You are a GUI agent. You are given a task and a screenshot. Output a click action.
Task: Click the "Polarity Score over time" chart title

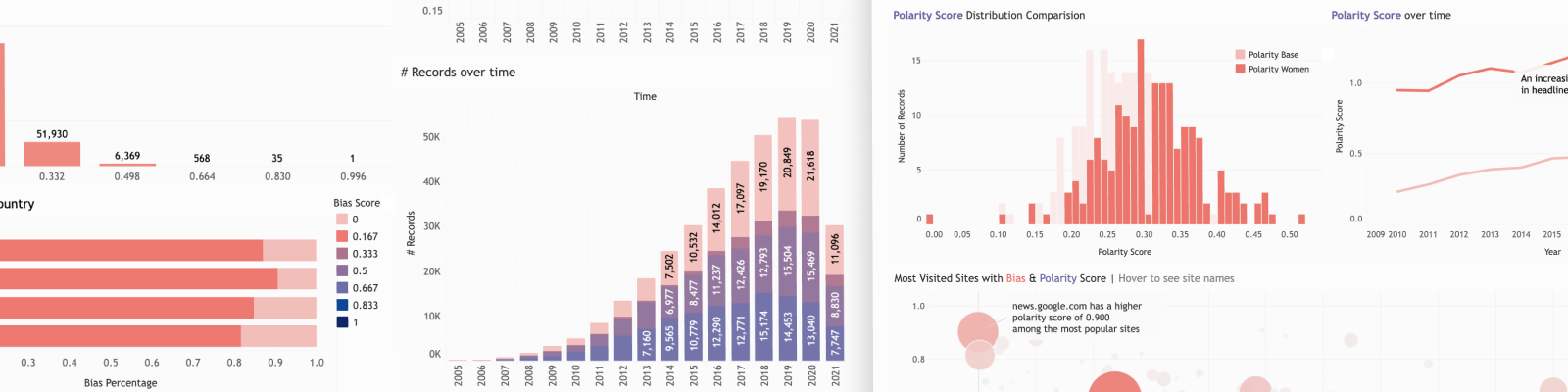(1391, 16)
